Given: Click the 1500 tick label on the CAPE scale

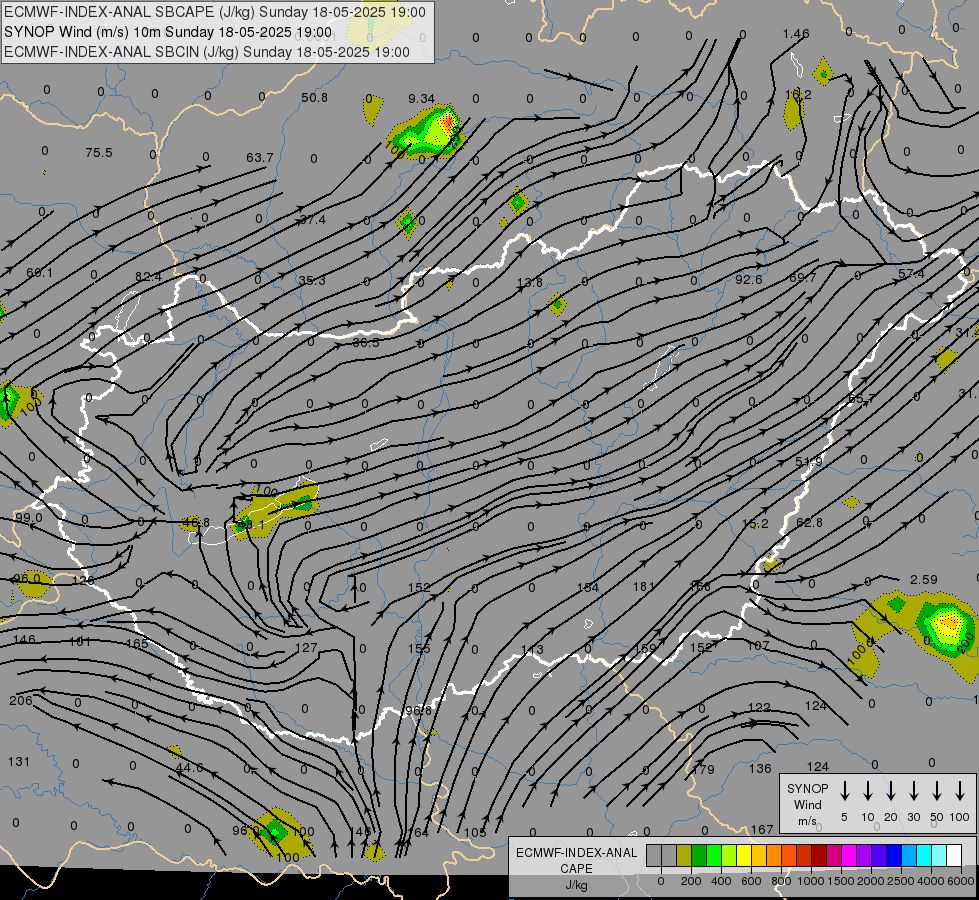Looking at the screenshot, I should tap(840, 881).
